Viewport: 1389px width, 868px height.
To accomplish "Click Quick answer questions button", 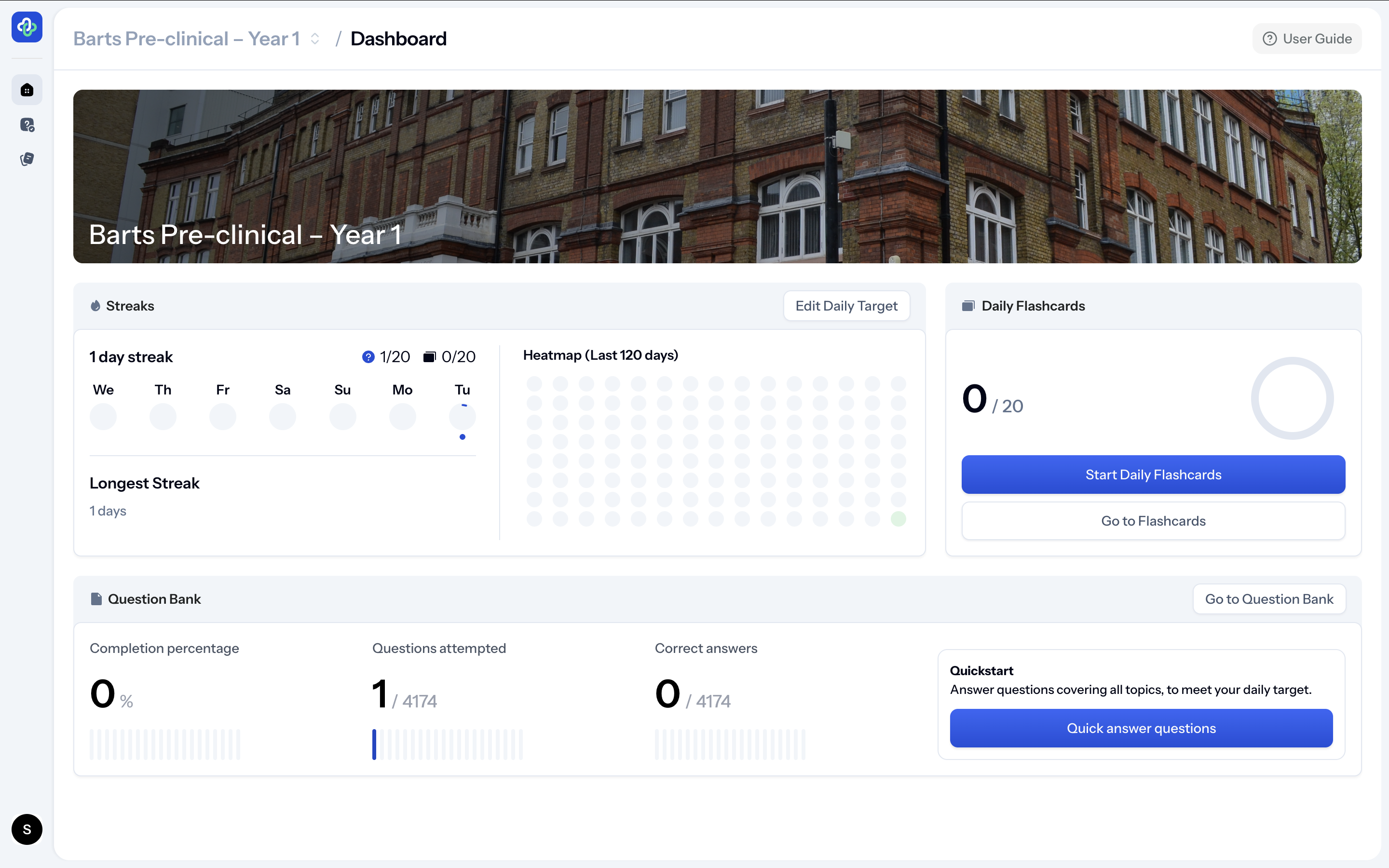I will click(1141, 728).
